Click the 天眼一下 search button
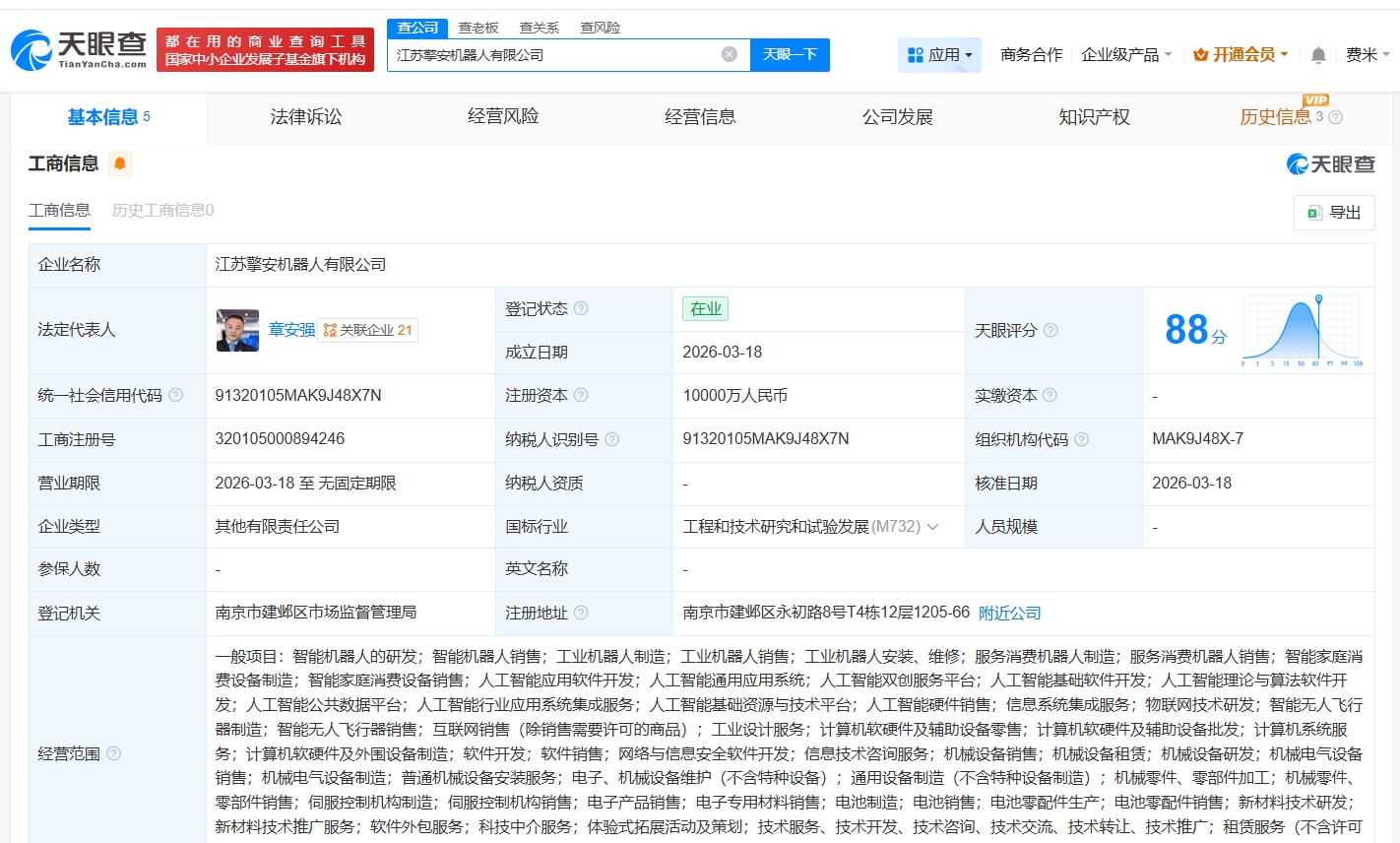Image resolution: width=1400 pixels, height=843 pixels. coord(790,55)
